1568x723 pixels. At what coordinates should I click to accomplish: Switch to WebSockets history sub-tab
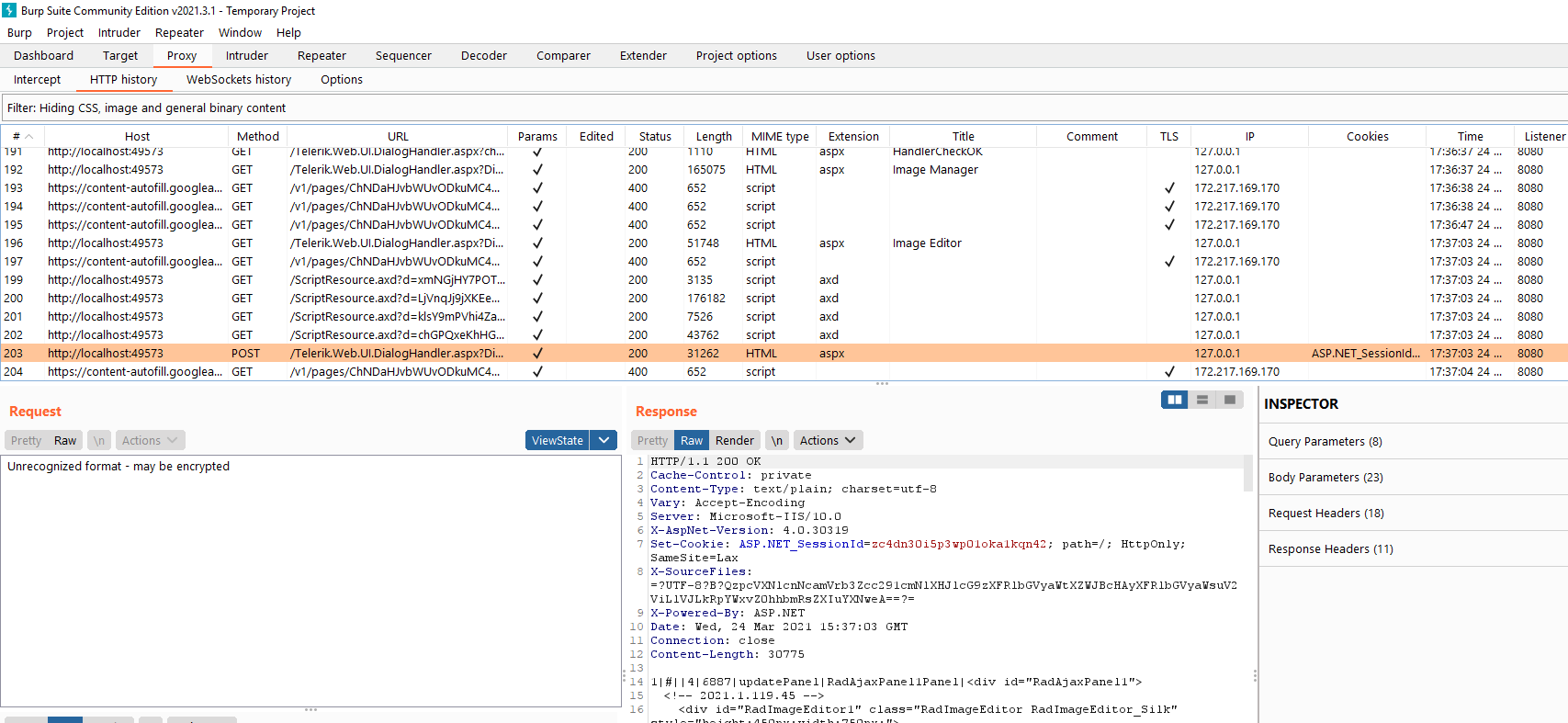pos(239,80)
